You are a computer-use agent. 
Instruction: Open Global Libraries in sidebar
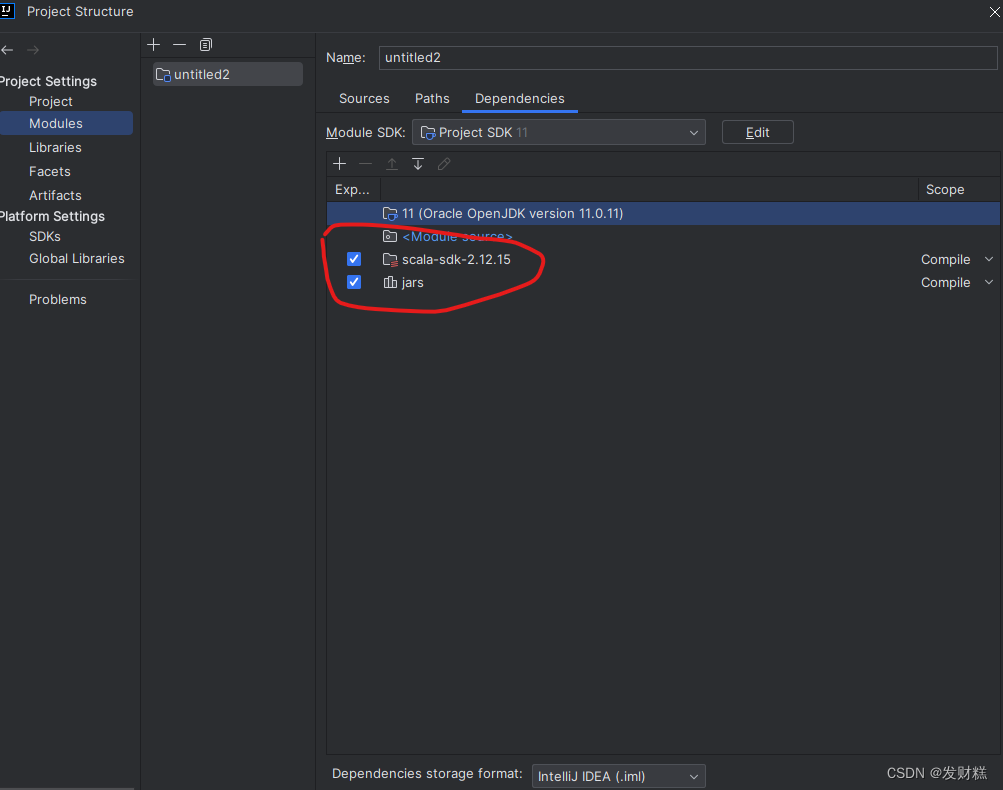[77, 258]
